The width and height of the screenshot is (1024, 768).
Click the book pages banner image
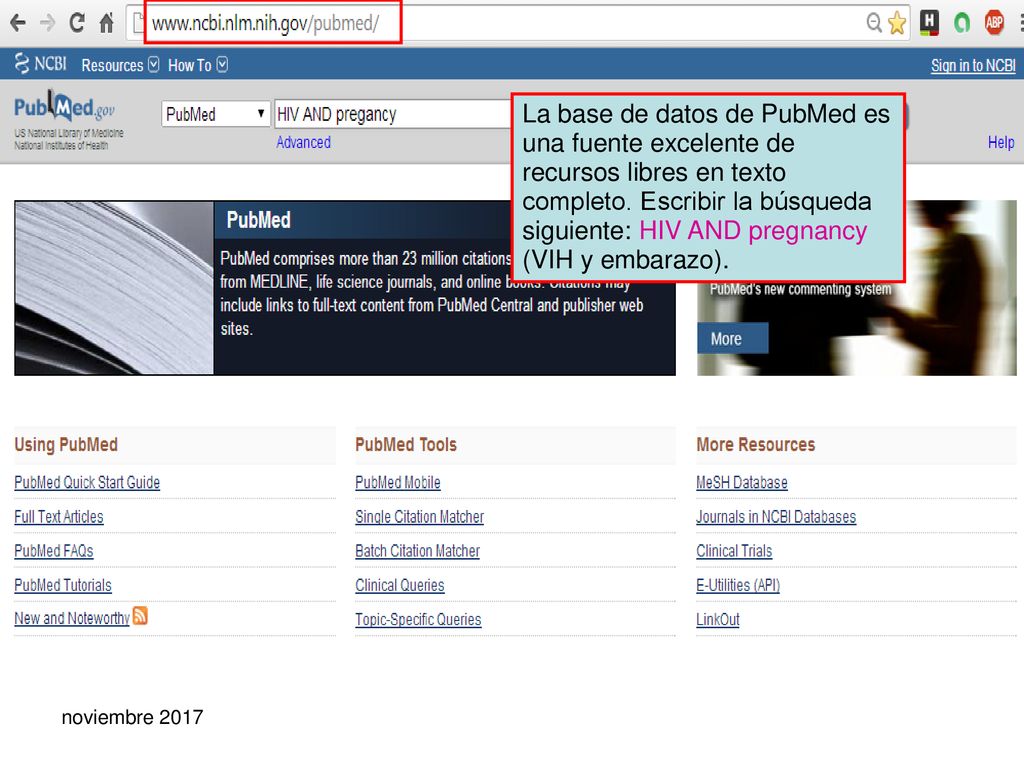(x=114, y=288)
